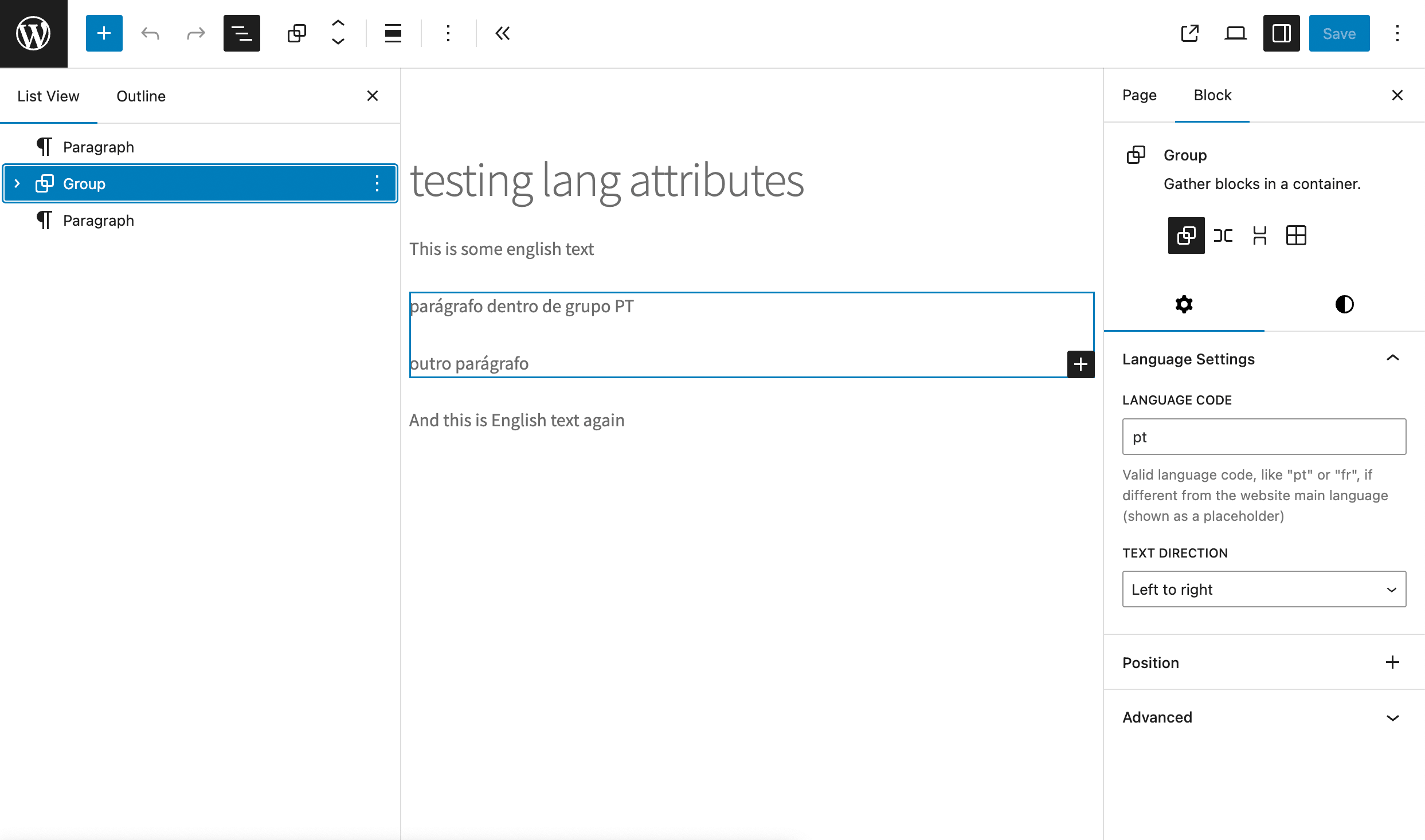The width and height of the screenshot is (1425, 840).
Task: Move block down with the arrow
Action: point(338,41)
